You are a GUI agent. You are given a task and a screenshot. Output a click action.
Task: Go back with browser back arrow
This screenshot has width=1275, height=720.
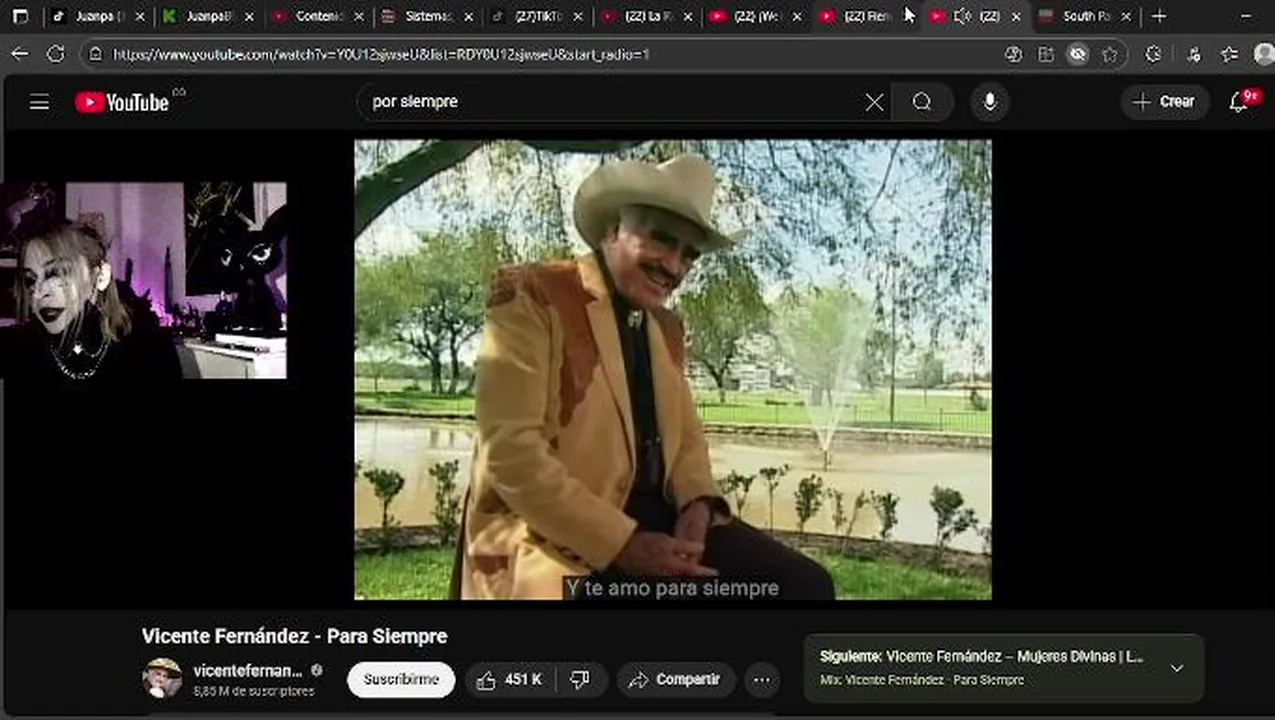coord(20,54)
